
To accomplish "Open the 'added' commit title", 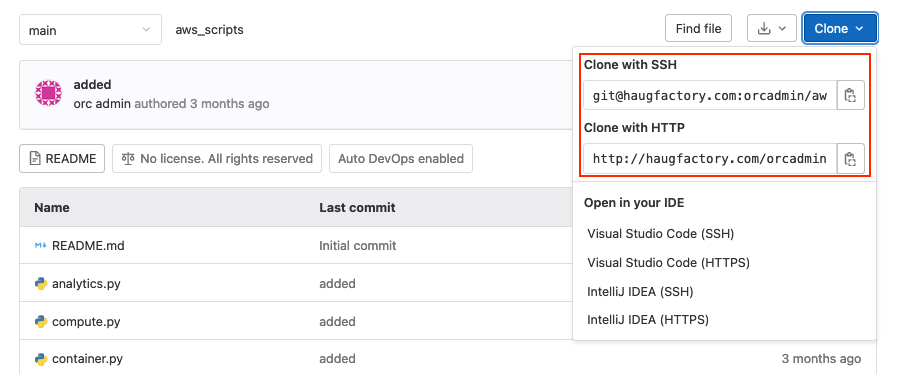I will (92, 85).
